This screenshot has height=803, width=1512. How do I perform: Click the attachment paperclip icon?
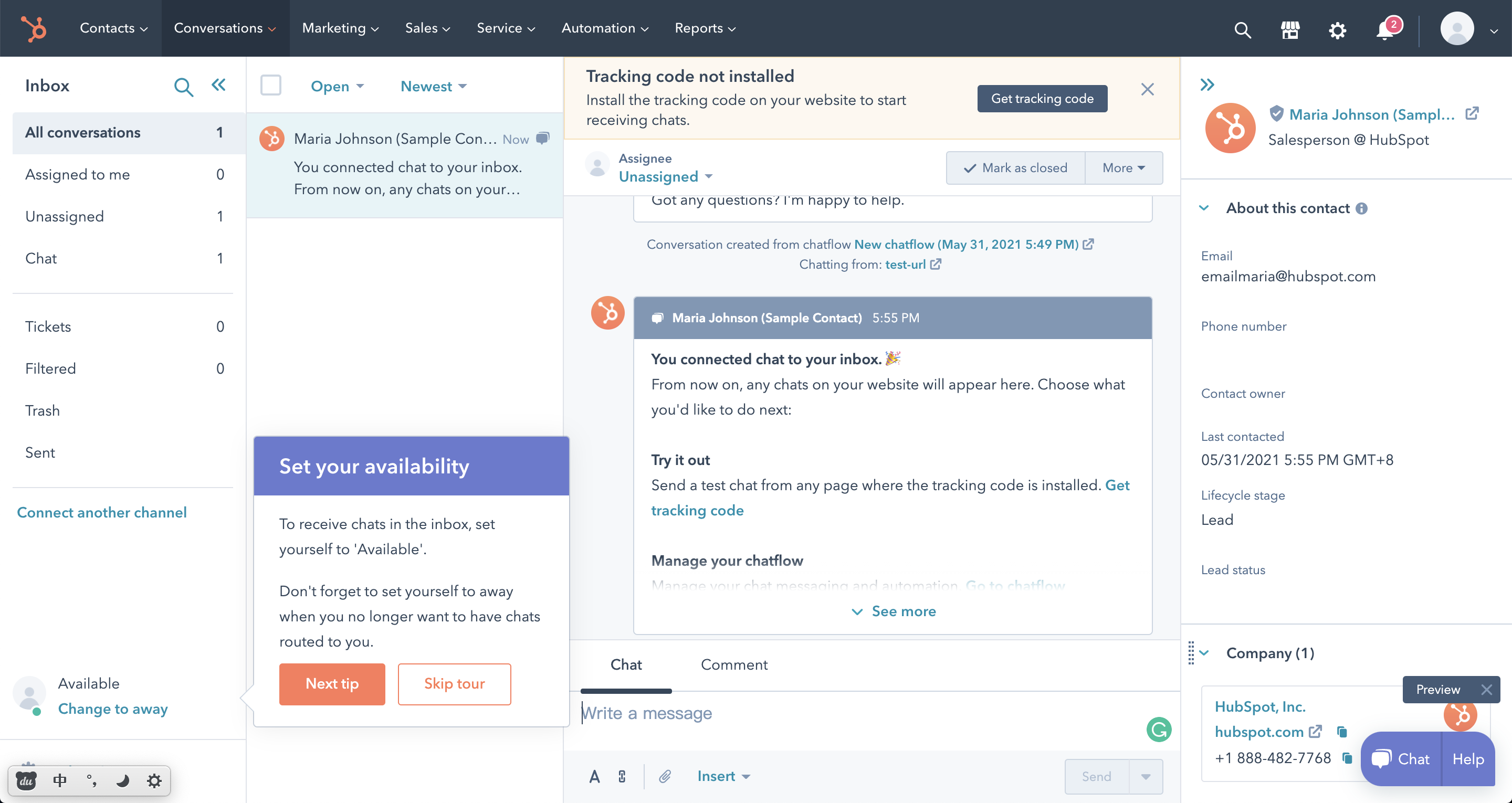coord(665,776)
